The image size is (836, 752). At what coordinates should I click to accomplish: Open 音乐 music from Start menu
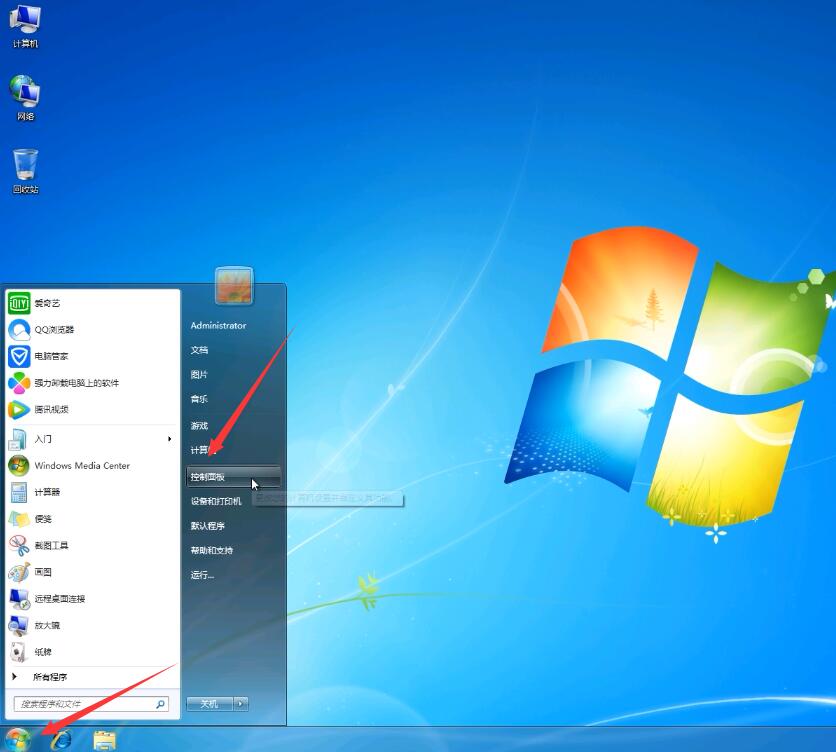[x=233, y=399]
